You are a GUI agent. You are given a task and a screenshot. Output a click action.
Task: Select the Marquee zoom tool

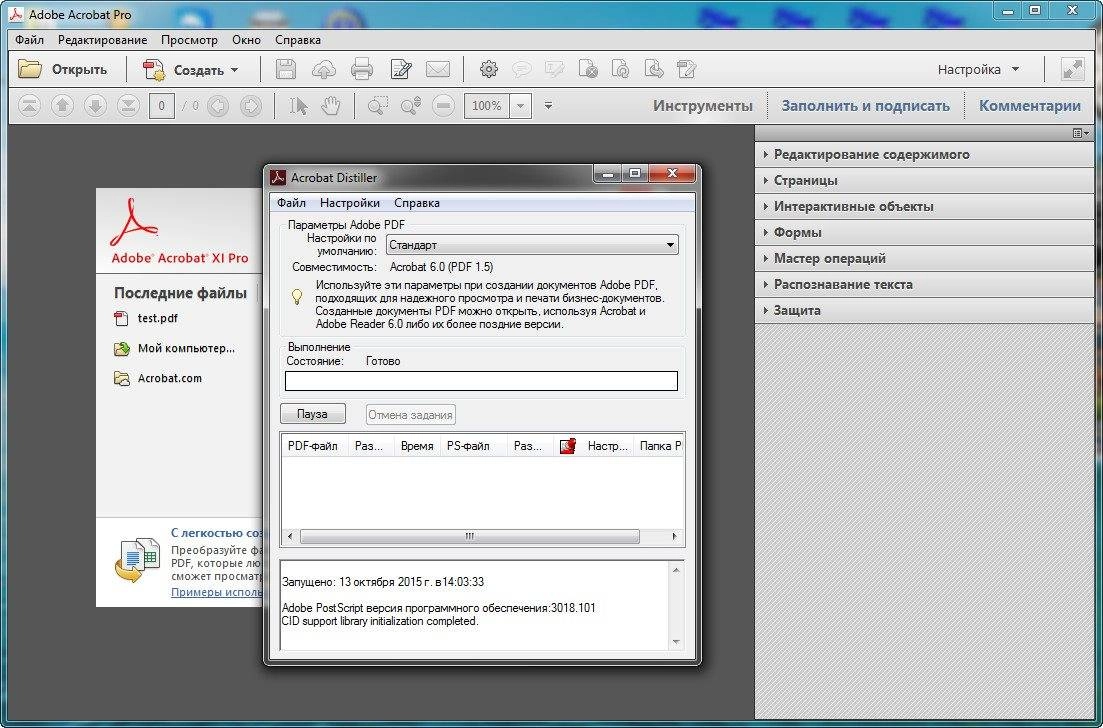click(x=378, y=106)
